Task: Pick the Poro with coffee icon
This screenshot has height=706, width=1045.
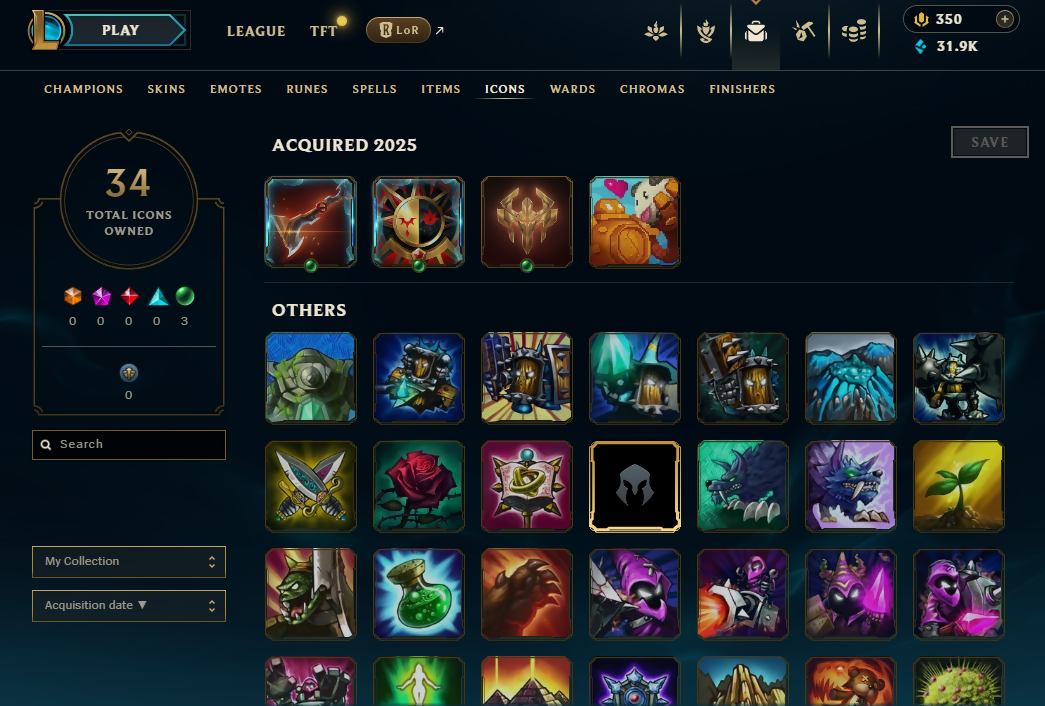Action: 634,222
